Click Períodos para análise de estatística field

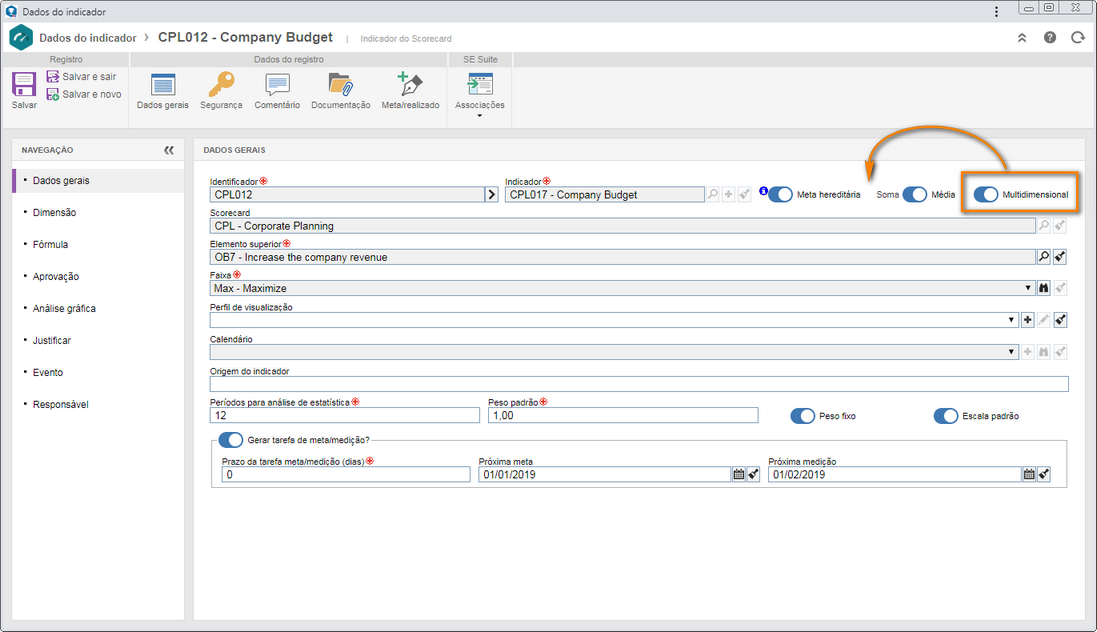click(x=344, y=416)
